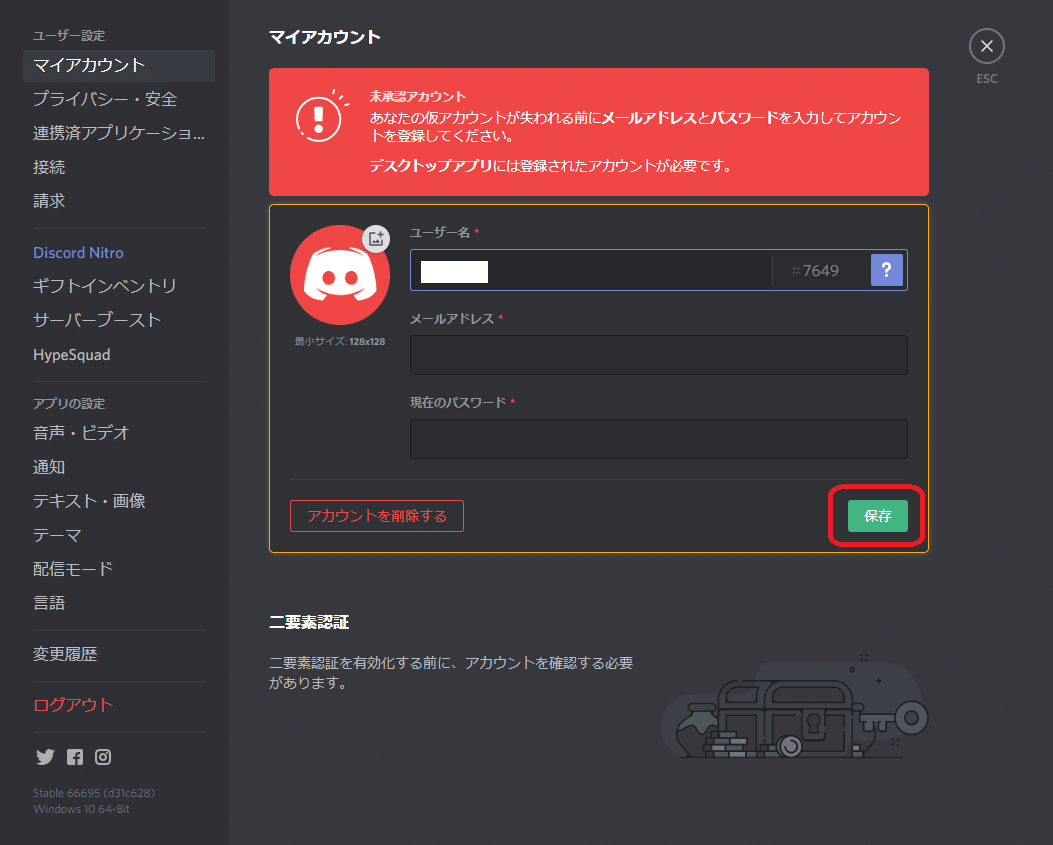The image size is (1053, 845).
Task: Select マイアカウント in the sidebar
Action: [119, 65]
